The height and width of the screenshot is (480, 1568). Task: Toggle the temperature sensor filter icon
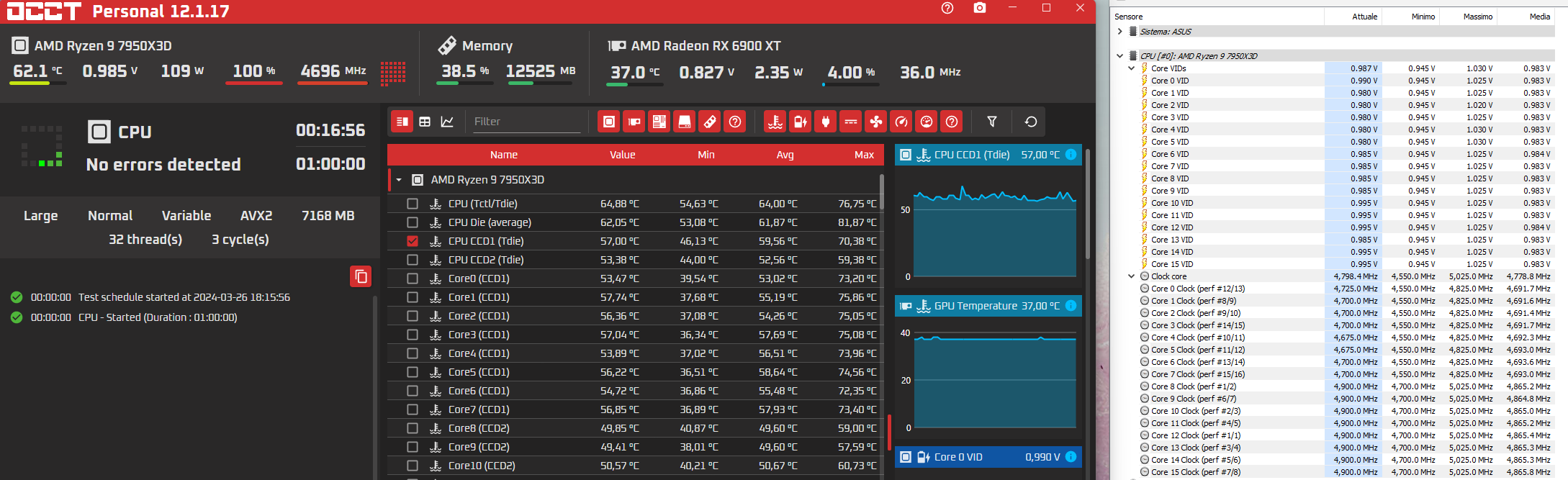[x=775, y=122]
